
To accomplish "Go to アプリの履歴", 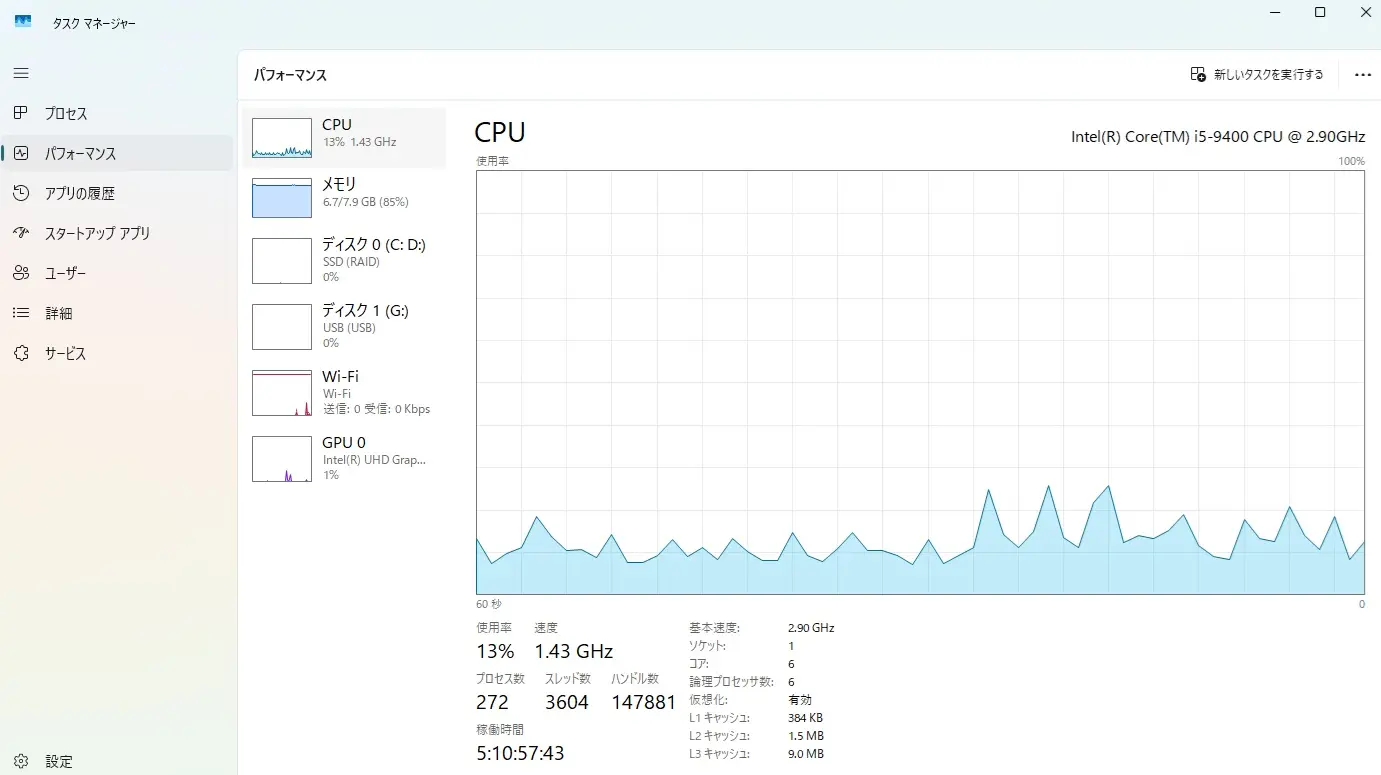I will [117, 193].
